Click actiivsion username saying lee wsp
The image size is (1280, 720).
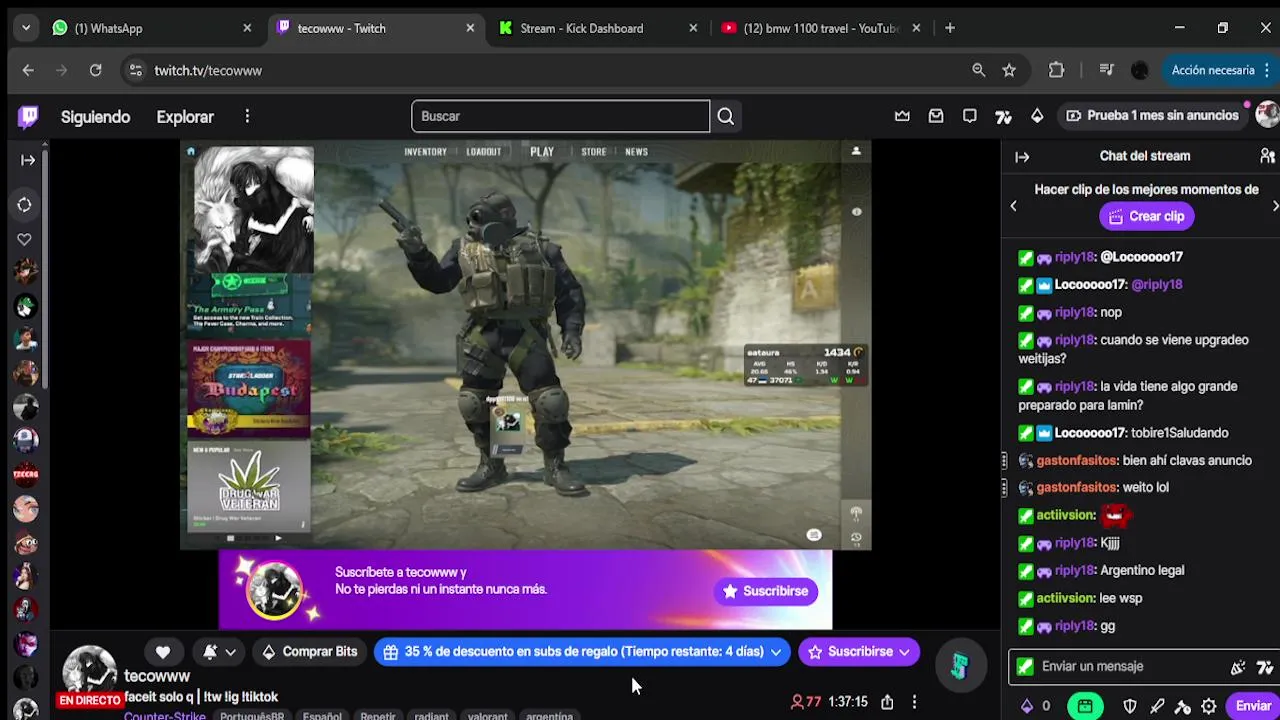1065,598
